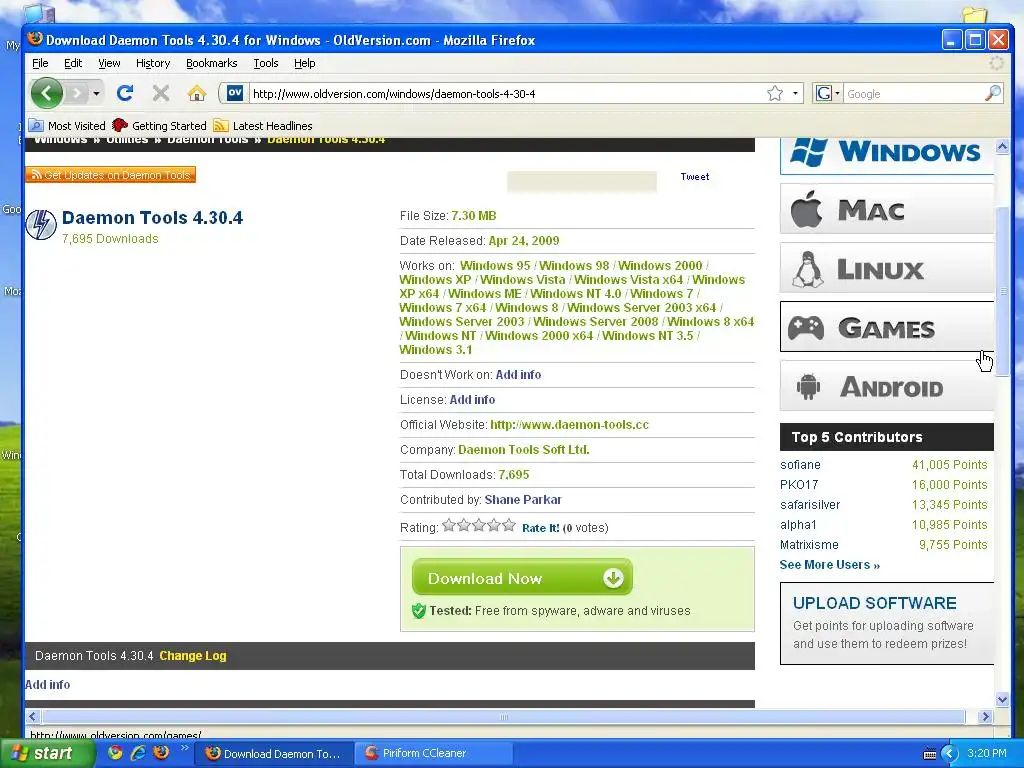Image resolution: width=1024 pixels, height=768 pixels.
Task: Open the Help menu
Action: coord(304,63)
